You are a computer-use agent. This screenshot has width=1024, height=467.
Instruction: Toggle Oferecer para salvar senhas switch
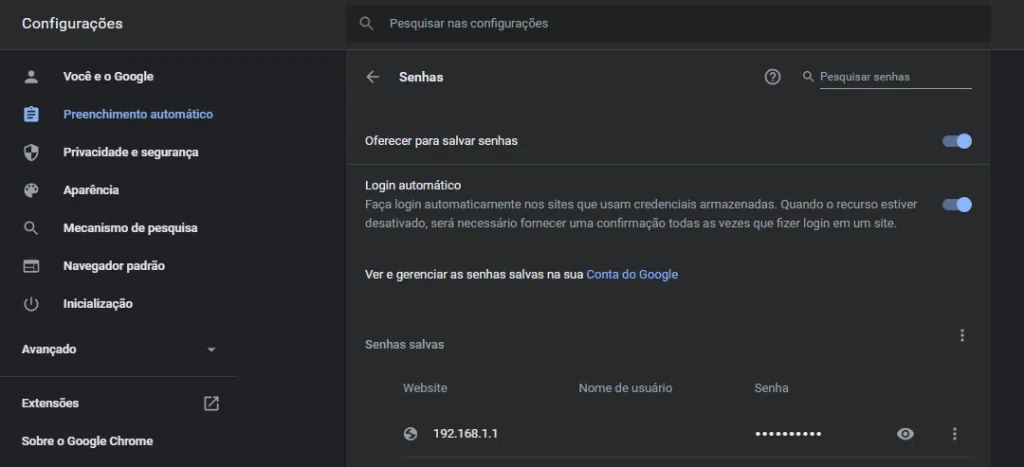pos(957,141)
